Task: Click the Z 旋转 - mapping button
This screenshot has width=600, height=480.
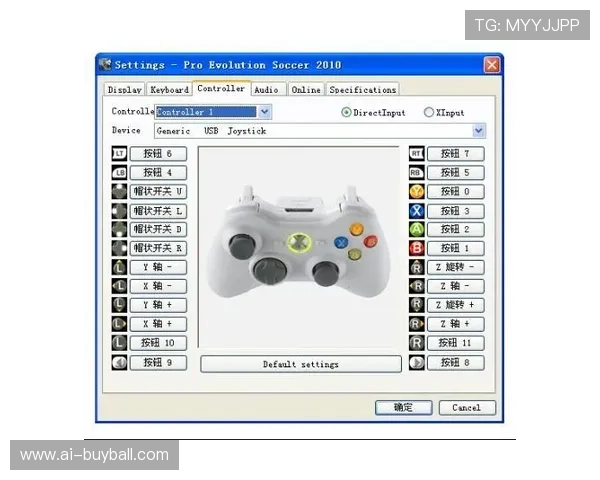Action: (455, 267)
